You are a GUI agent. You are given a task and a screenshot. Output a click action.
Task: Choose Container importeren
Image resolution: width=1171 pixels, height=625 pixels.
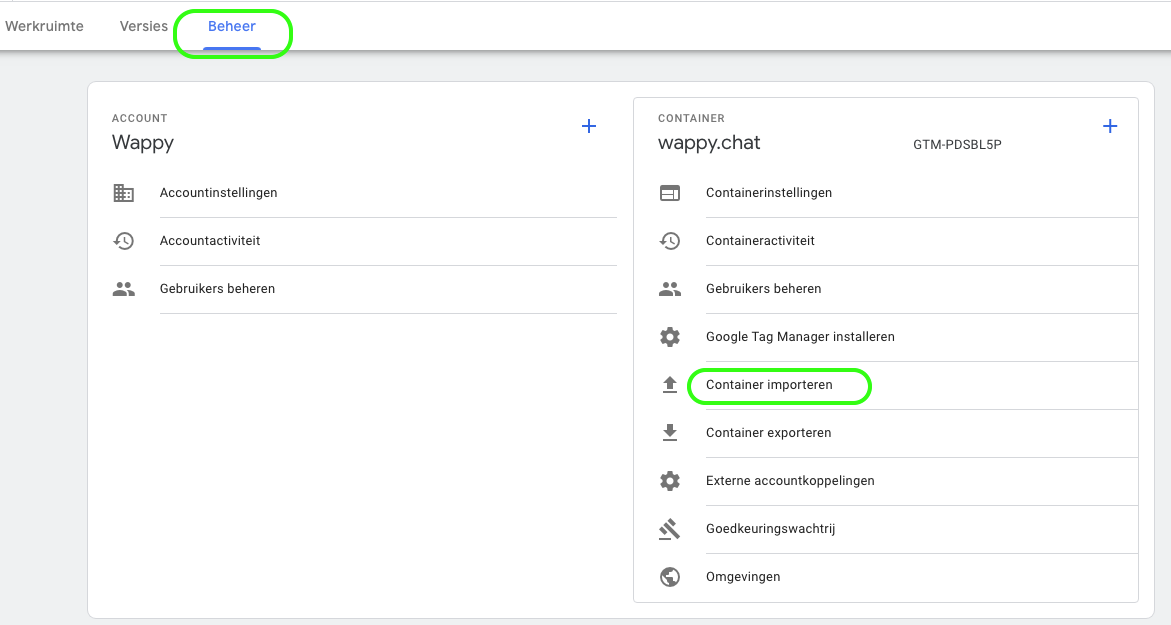point(769,385)
